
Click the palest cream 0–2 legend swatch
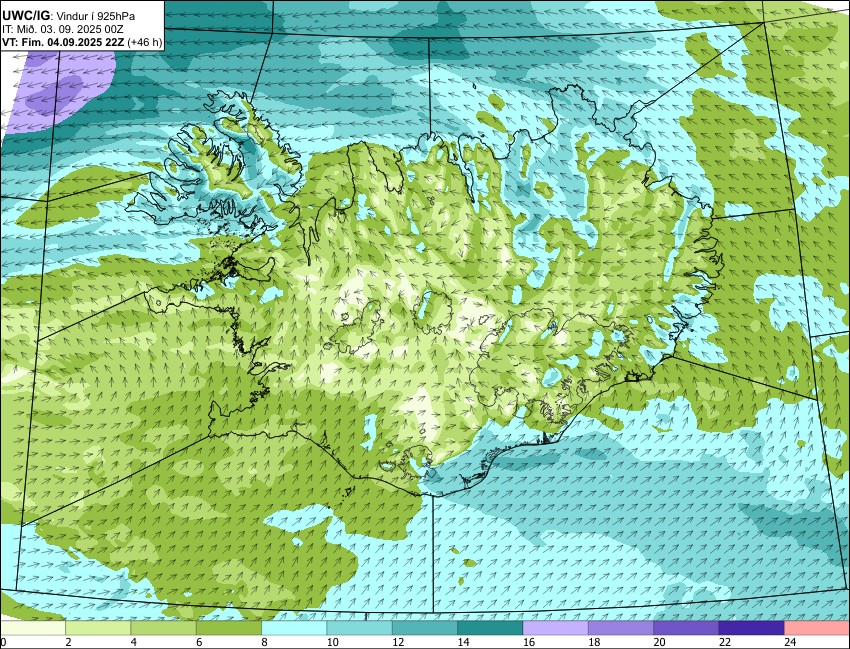(x=33, y=628)
